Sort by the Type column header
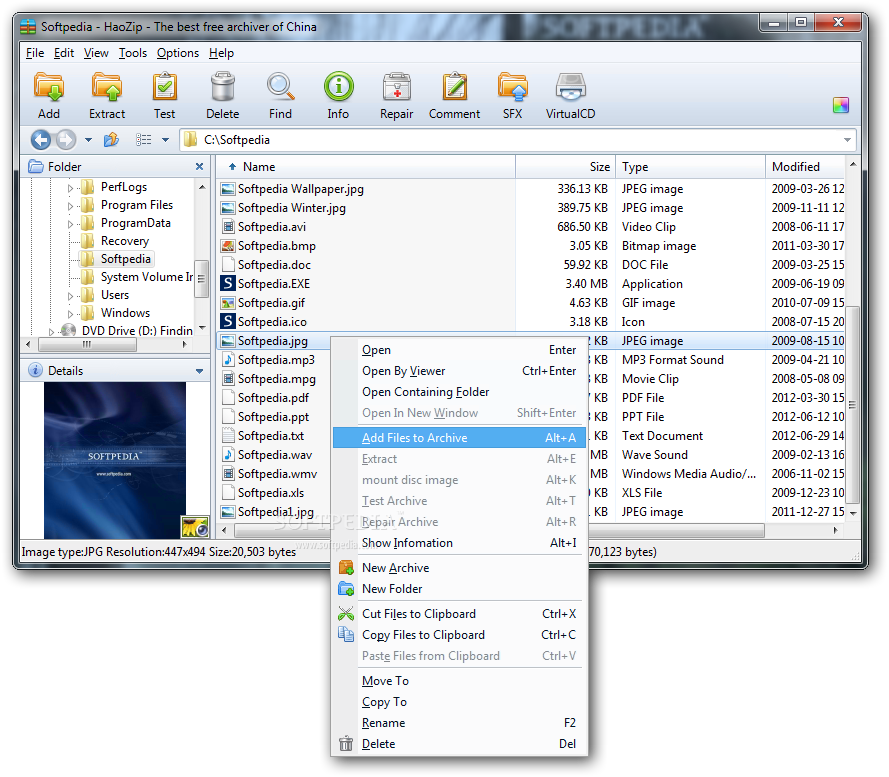The image size is (889, 777). 691,167
